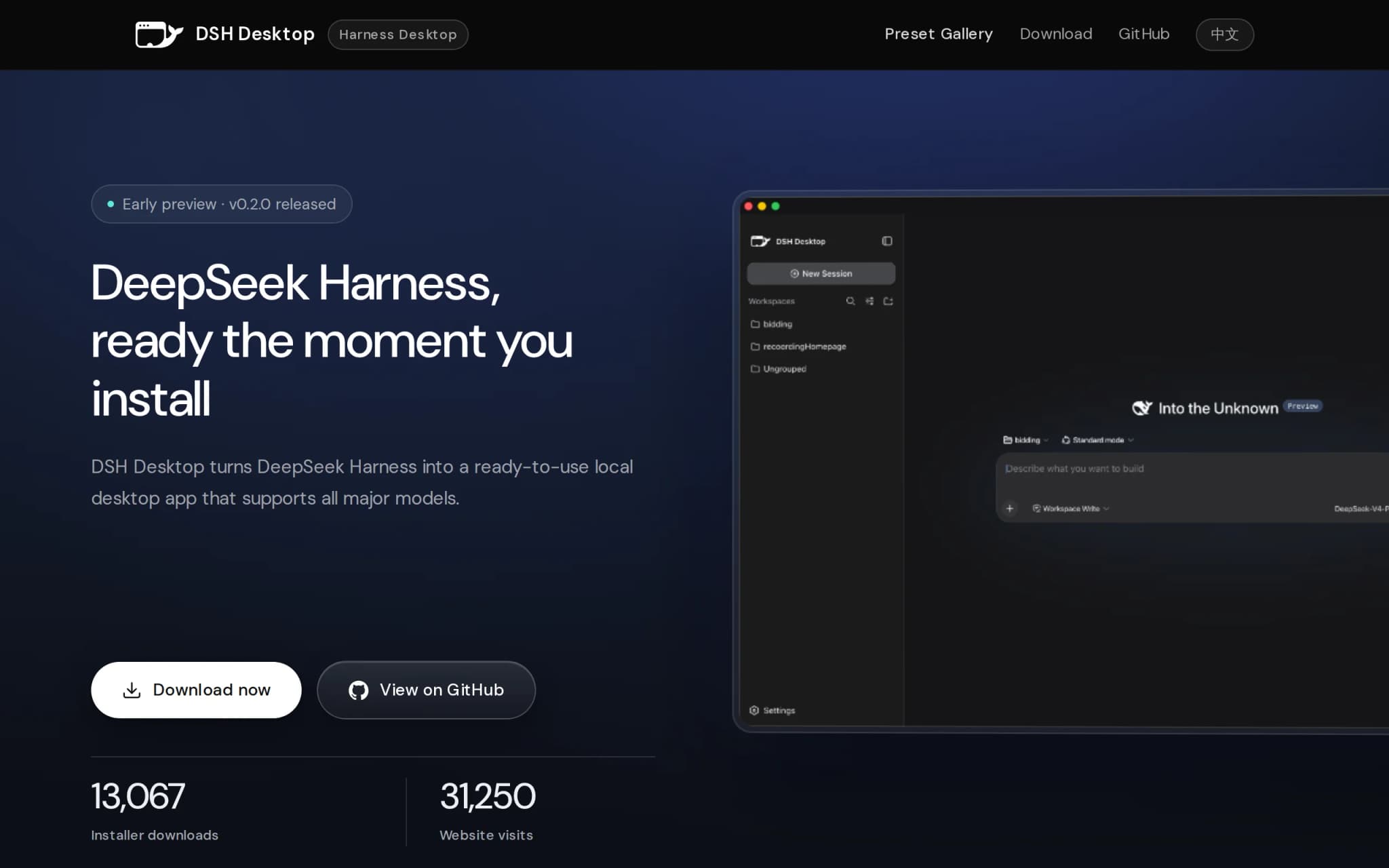Click the 31,250 website visits figure
The image size is (1389, 868).
click(487, 796)
